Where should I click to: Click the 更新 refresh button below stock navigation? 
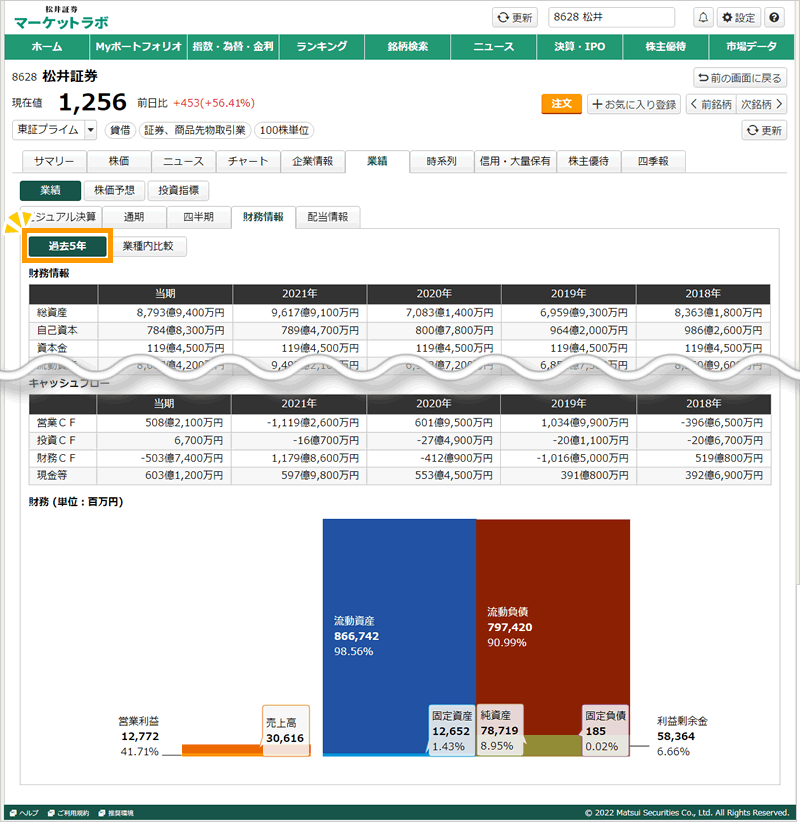coord(764,130)
